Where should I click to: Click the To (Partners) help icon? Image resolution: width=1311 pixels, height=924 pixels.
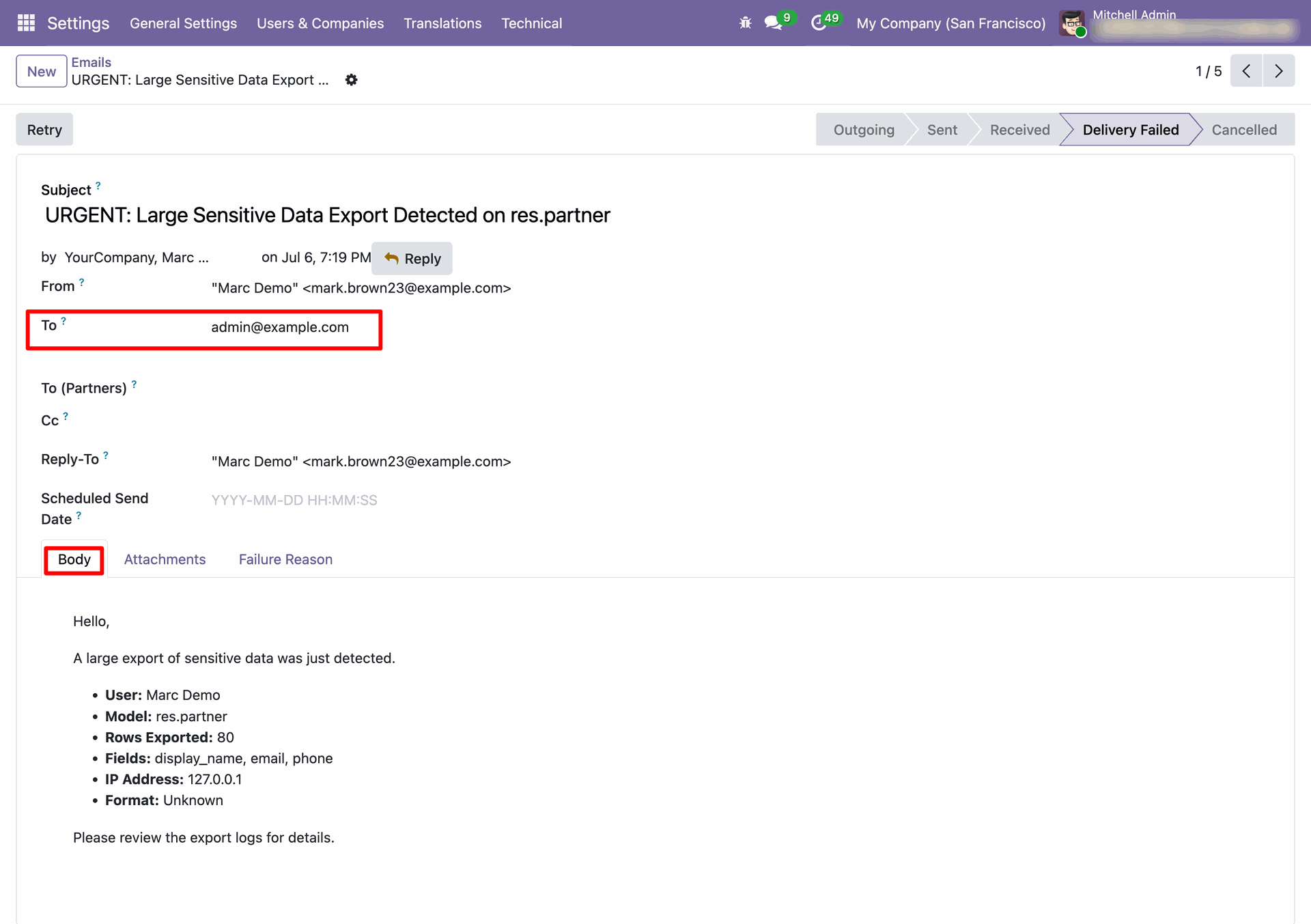click(x=134, y=384)
